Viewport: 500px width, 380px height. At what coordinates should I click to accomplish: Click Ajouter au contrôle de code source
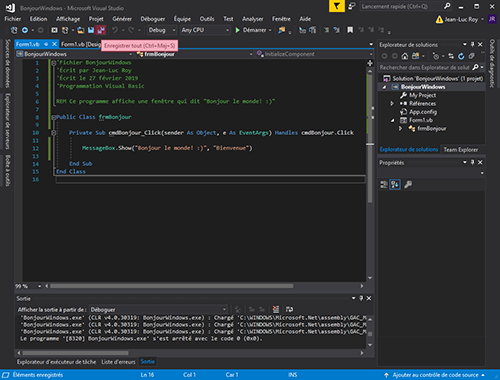click(435, 375)
